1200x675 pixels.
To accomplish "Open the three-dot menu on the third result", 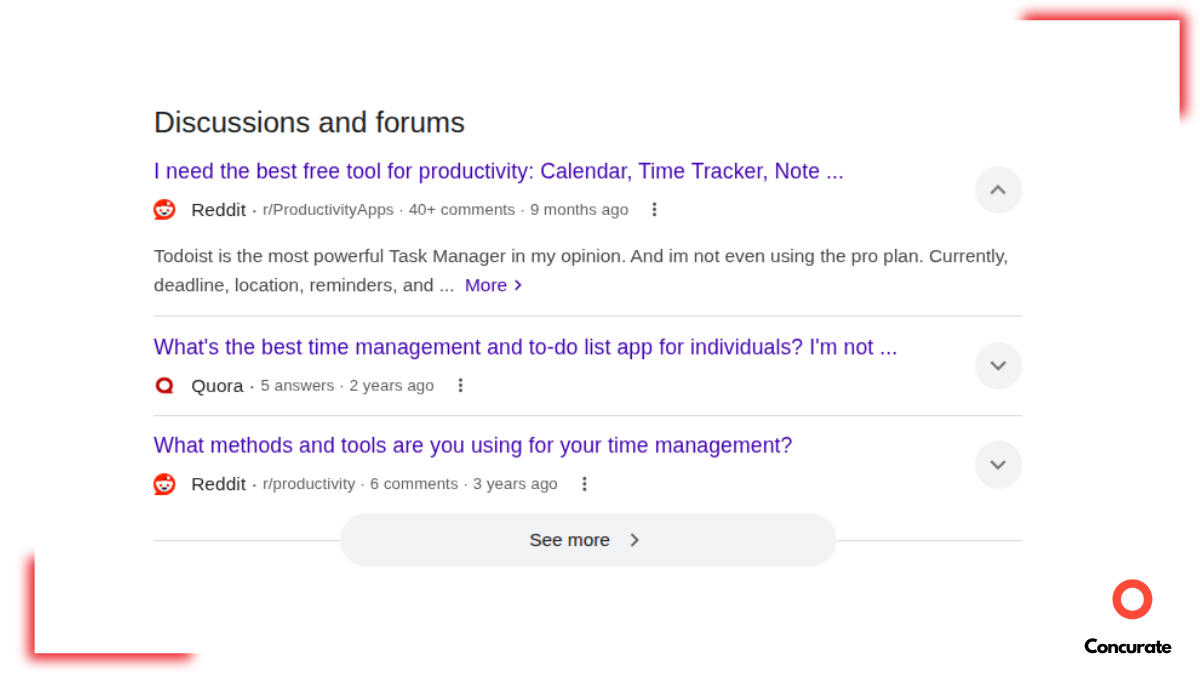I will point(585,483).
